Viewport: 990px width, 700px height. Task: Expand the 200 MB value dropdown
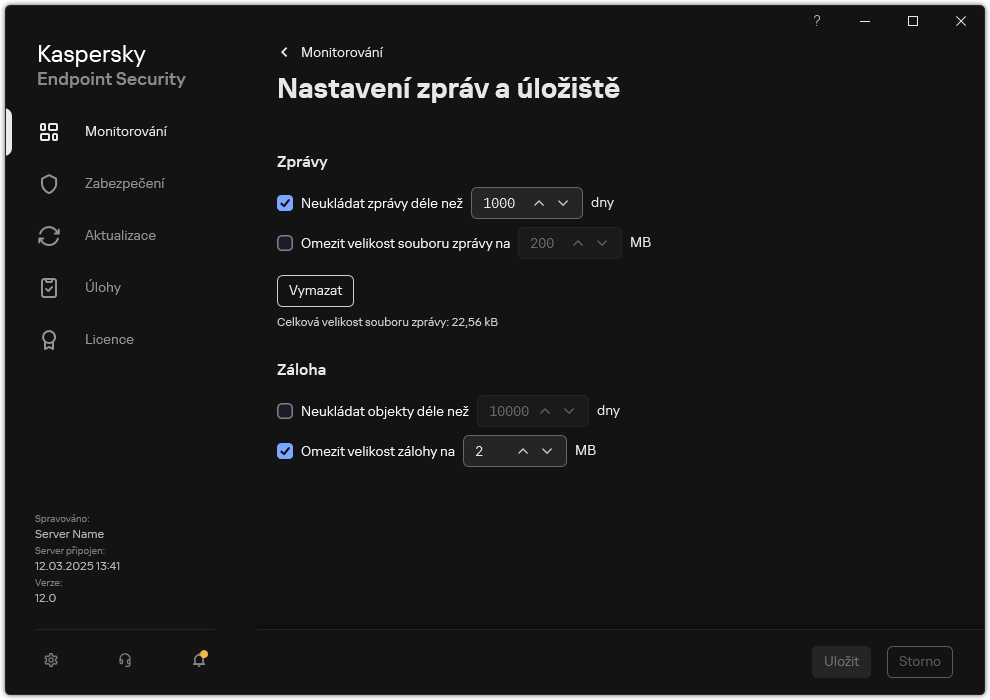(602, 243)
